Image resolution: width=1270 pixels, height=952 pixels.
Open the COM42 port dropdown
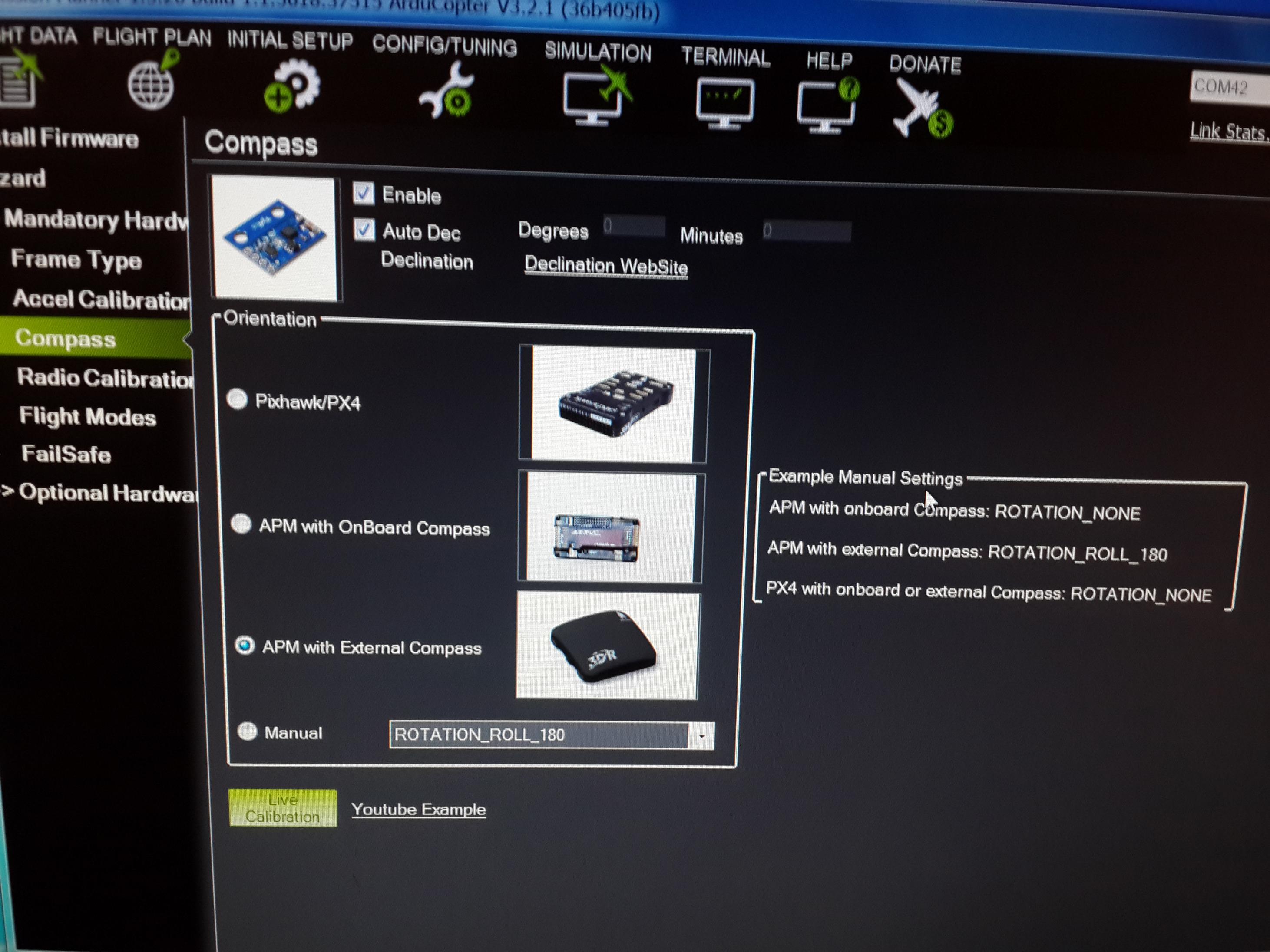[x=1229, y=89]
